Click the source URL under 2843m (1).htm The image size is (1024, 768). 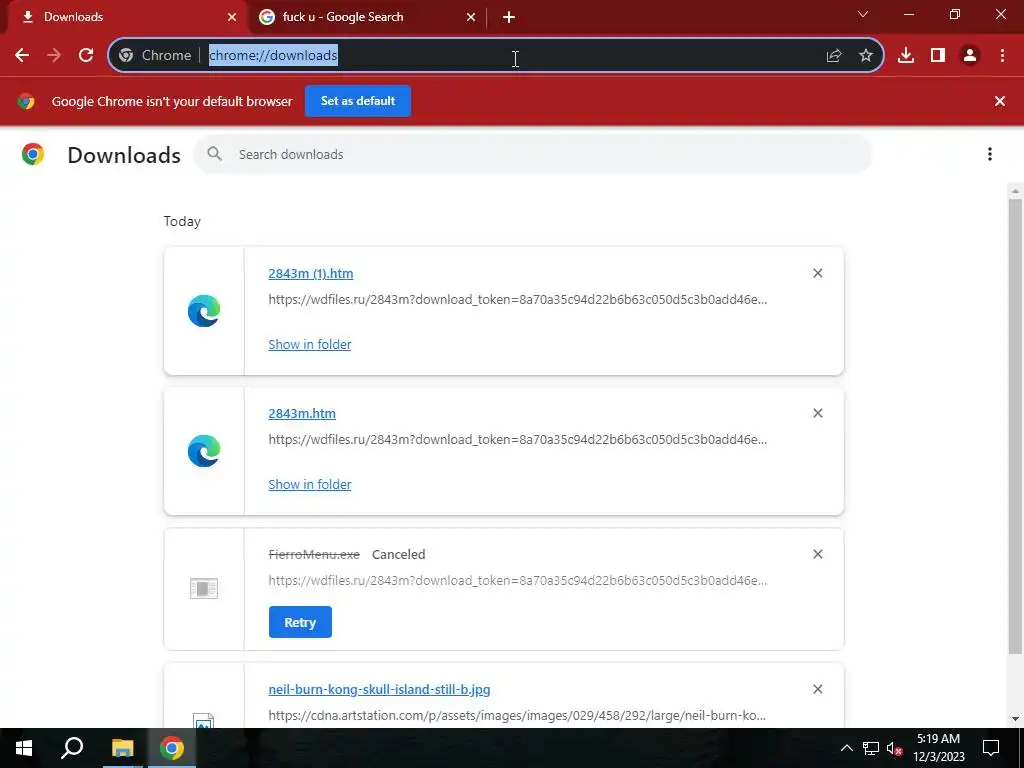[518, 300]
